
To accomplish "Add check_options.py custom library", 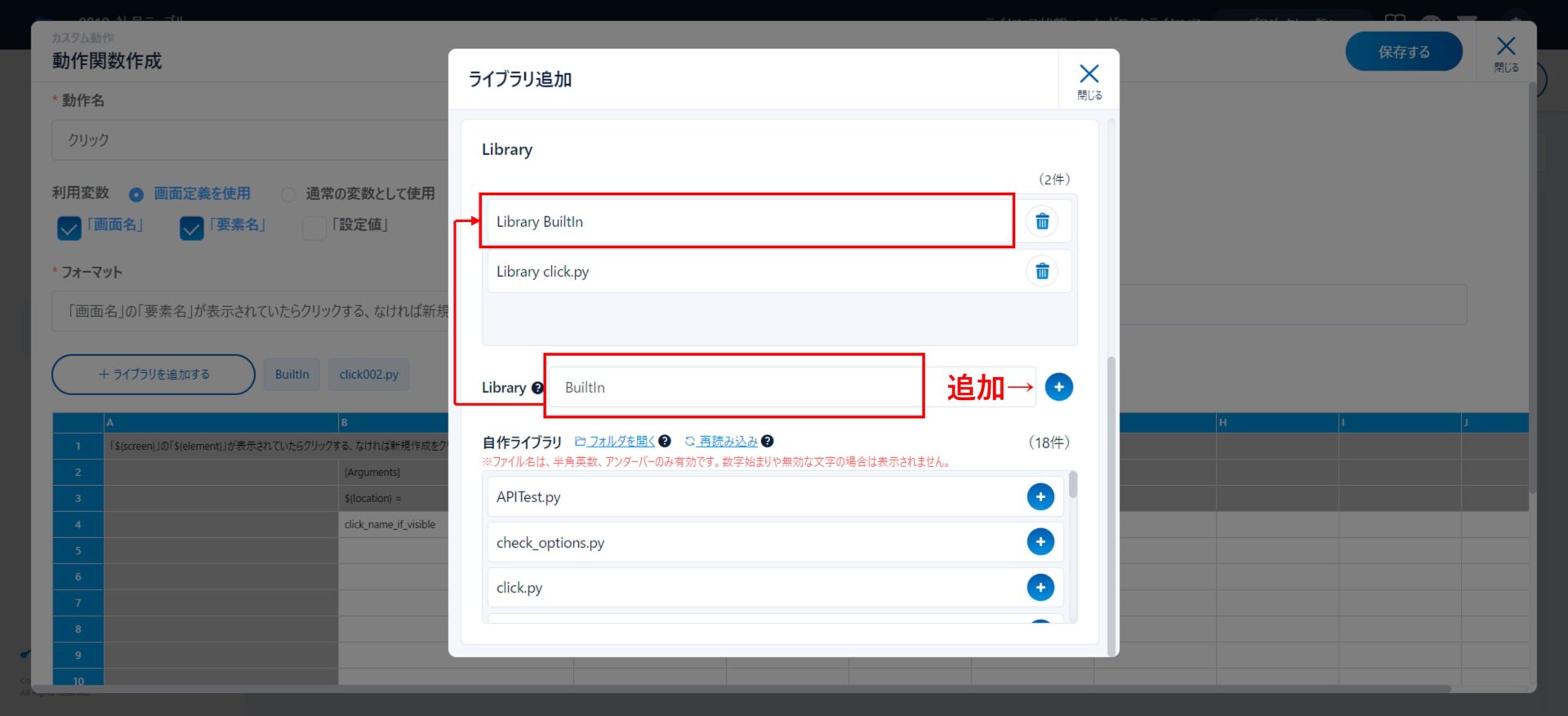I will click(x=1040, y=542).
